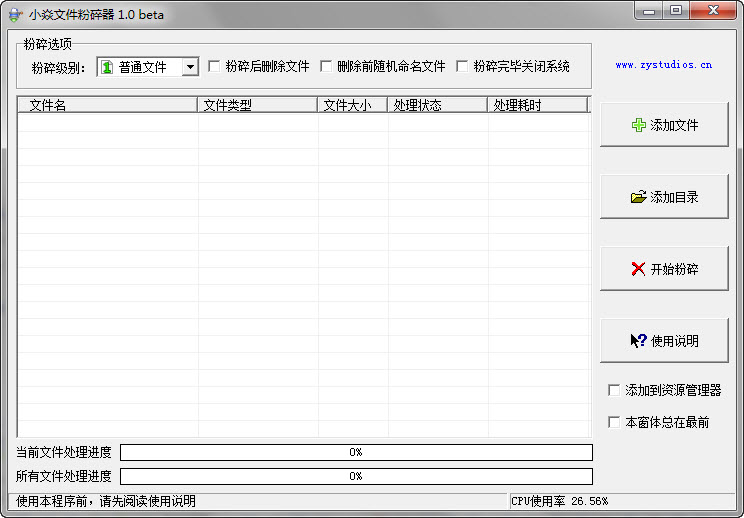Click the 使用说明 button
744x518 pixels.
pos(664,341)
